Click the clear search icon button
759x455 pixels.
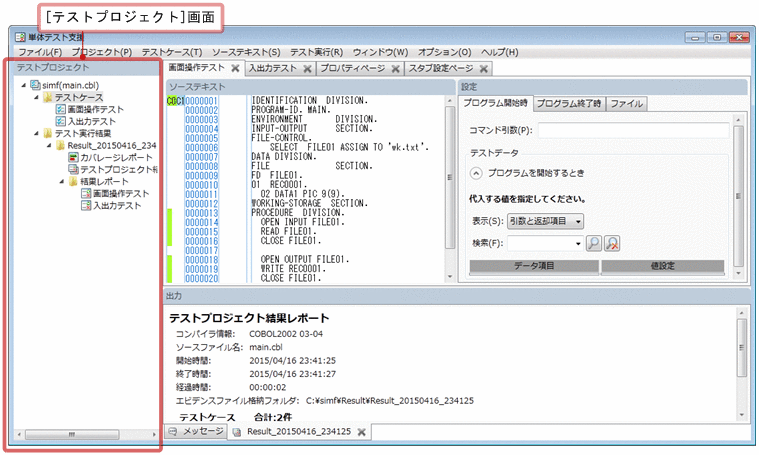coord(612,243)
